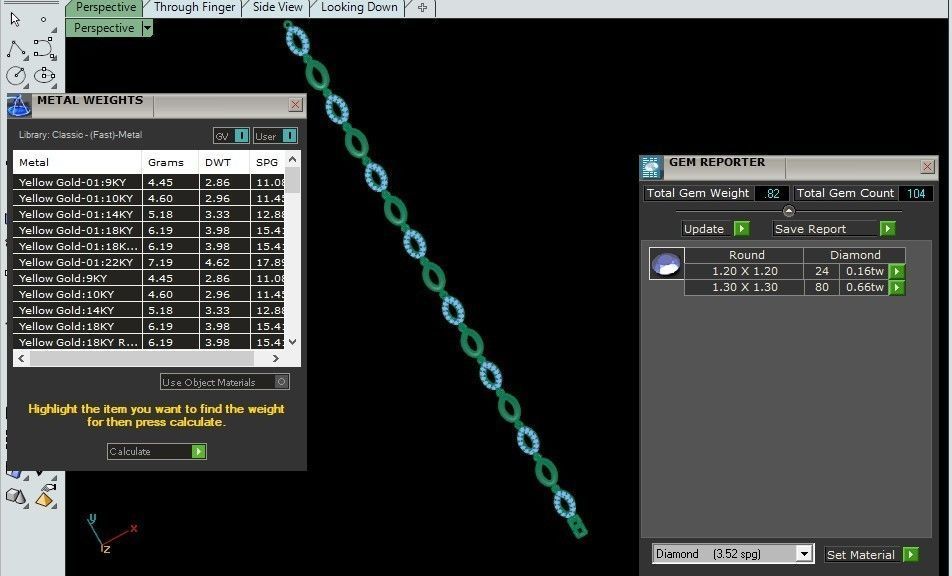
Task: Click the Round column header in Gem Reporter
Action: [746, 255]
